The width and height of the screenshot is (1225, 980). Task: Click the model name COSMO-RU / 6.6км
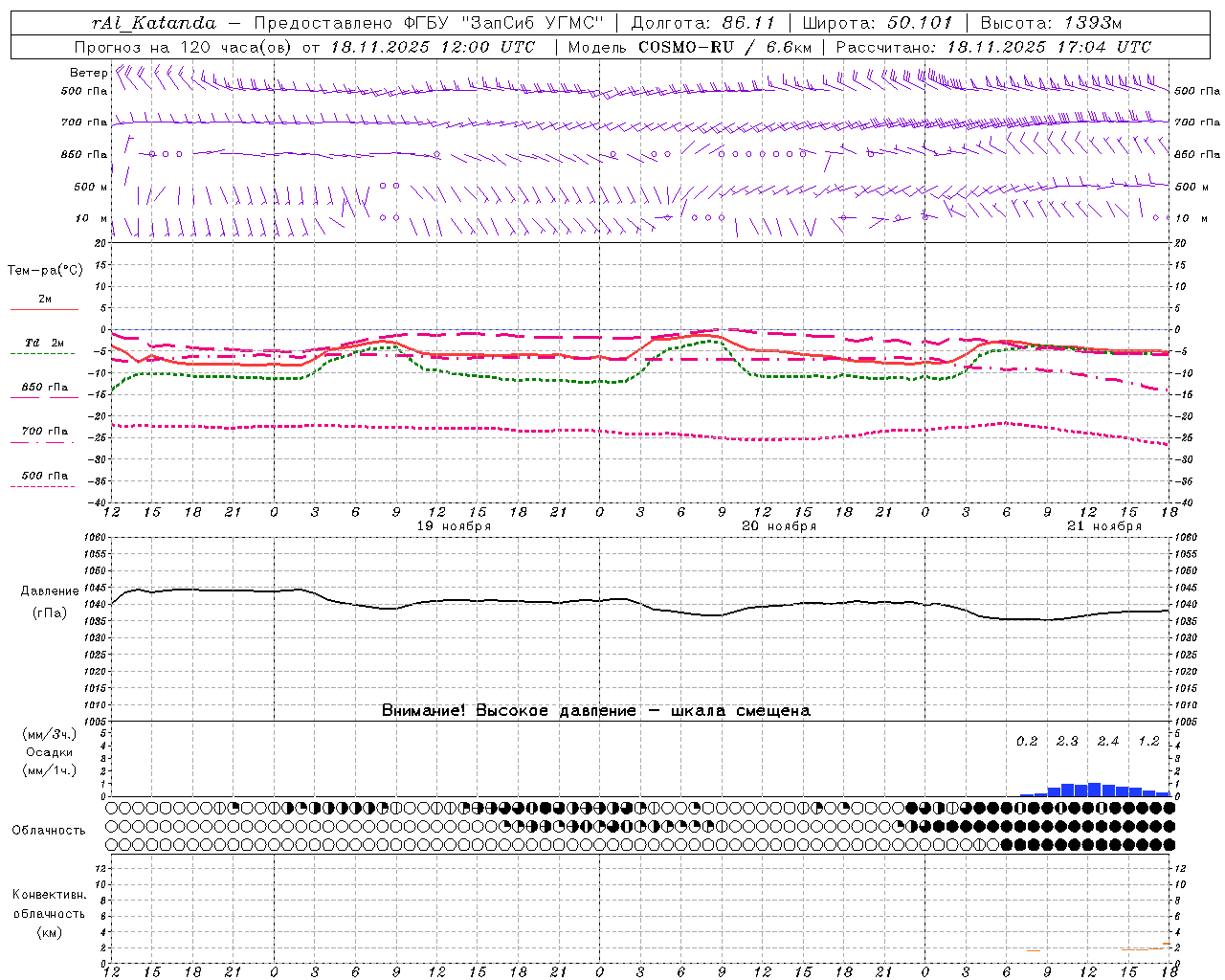(x=725, y=47)
